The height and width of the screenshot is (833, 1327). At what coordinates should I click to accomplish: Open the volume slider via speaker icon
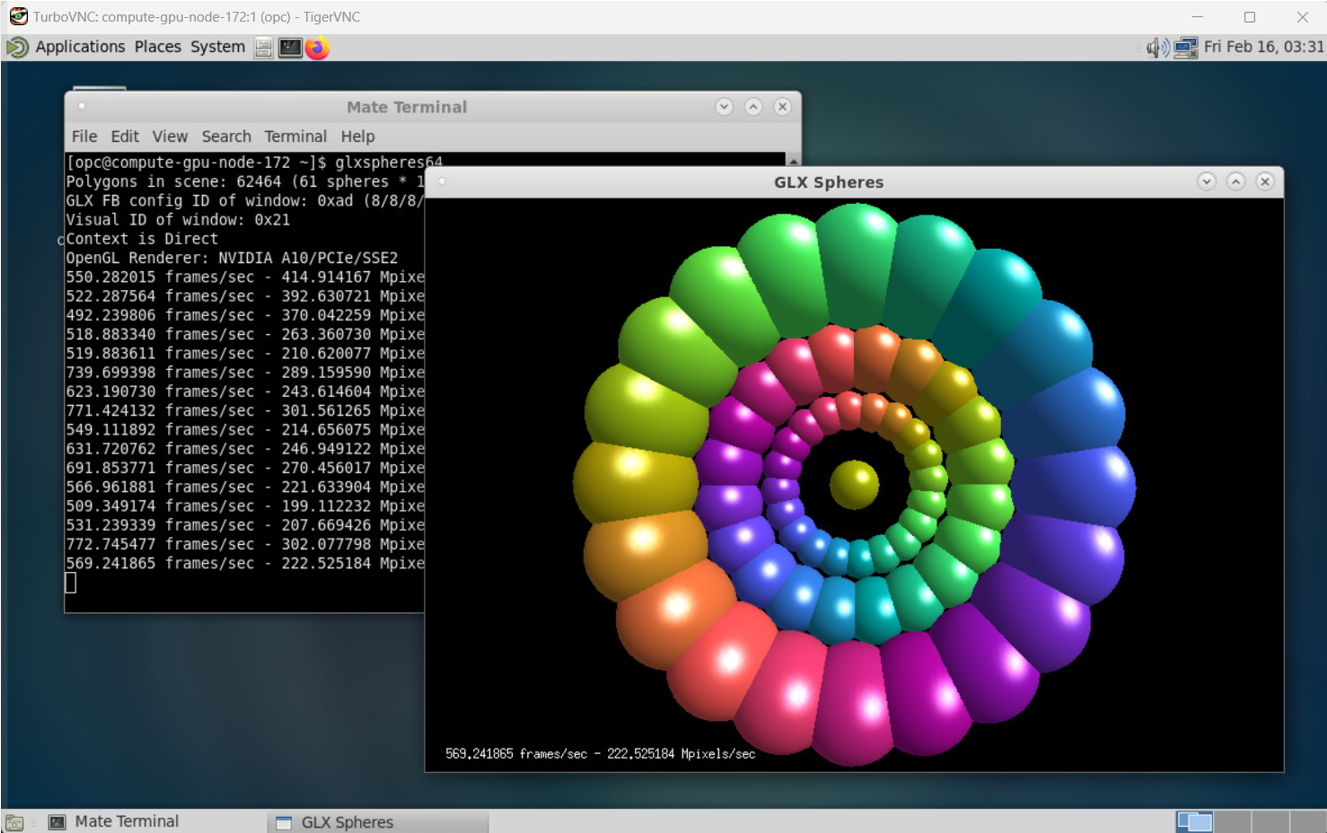pyautogui.click(x=1156, y=46)
